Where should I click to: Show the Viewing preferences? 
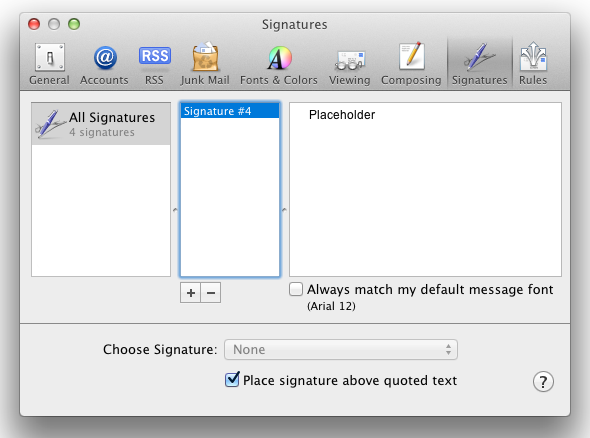coord(350,64)
